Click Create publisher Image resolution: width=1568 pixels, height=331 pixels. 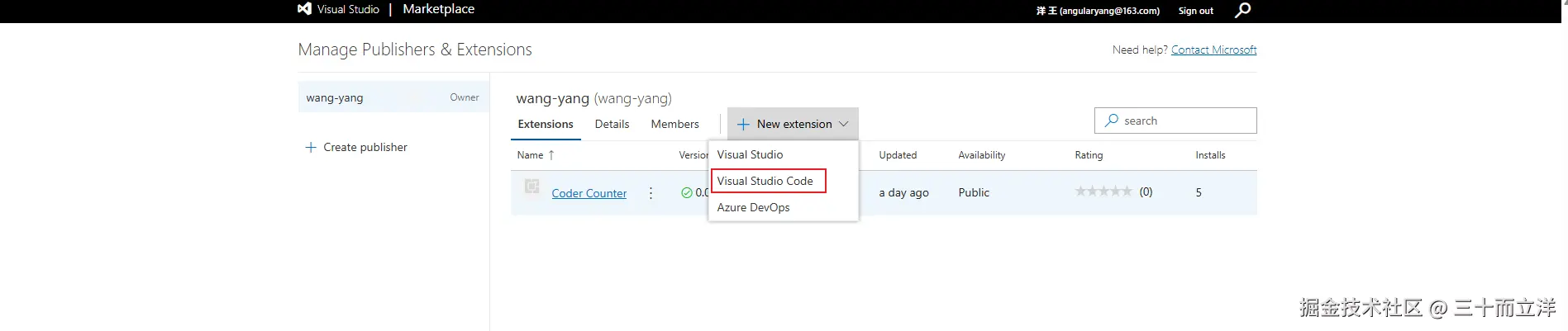[x=356, y=147]
